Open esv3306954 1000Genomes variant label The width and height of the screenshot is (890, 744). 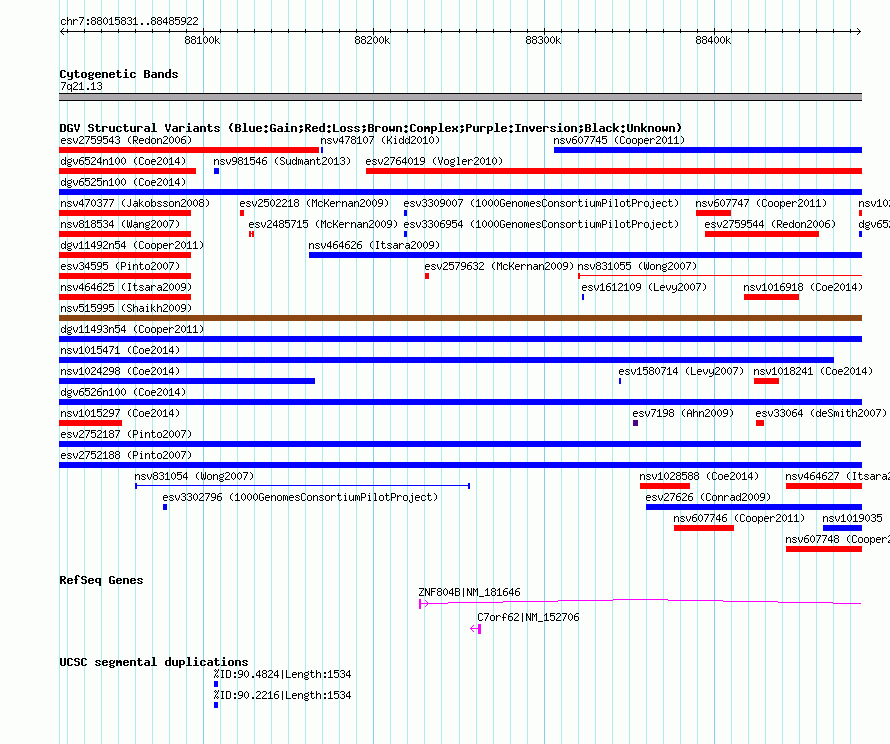point(541,224)
